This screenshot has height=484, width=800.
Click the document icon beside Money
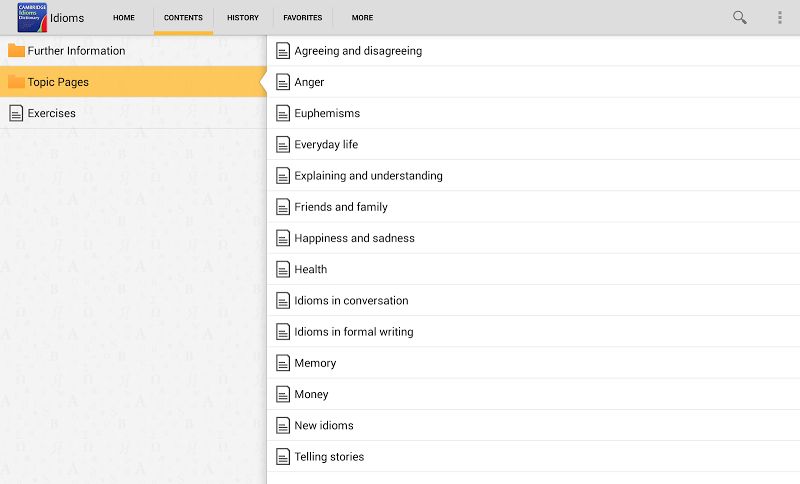pyautogui.click(x=283, y=394)
